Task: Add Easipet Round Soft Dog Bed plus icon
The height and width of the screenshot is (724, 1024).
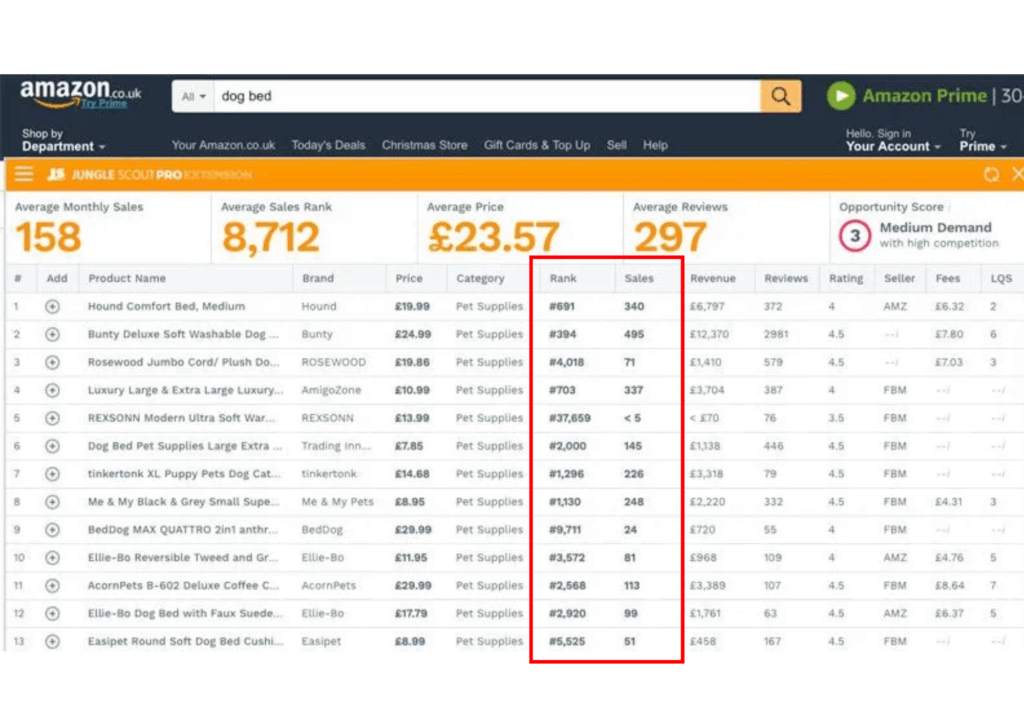Action: click(x=52, y=642)
